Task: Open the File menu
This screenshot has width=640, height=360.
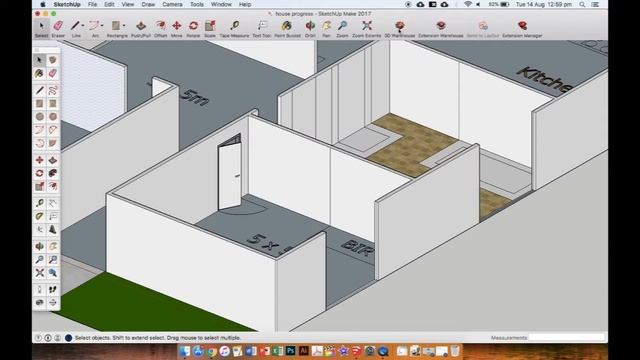Action: tap(92, 4)
